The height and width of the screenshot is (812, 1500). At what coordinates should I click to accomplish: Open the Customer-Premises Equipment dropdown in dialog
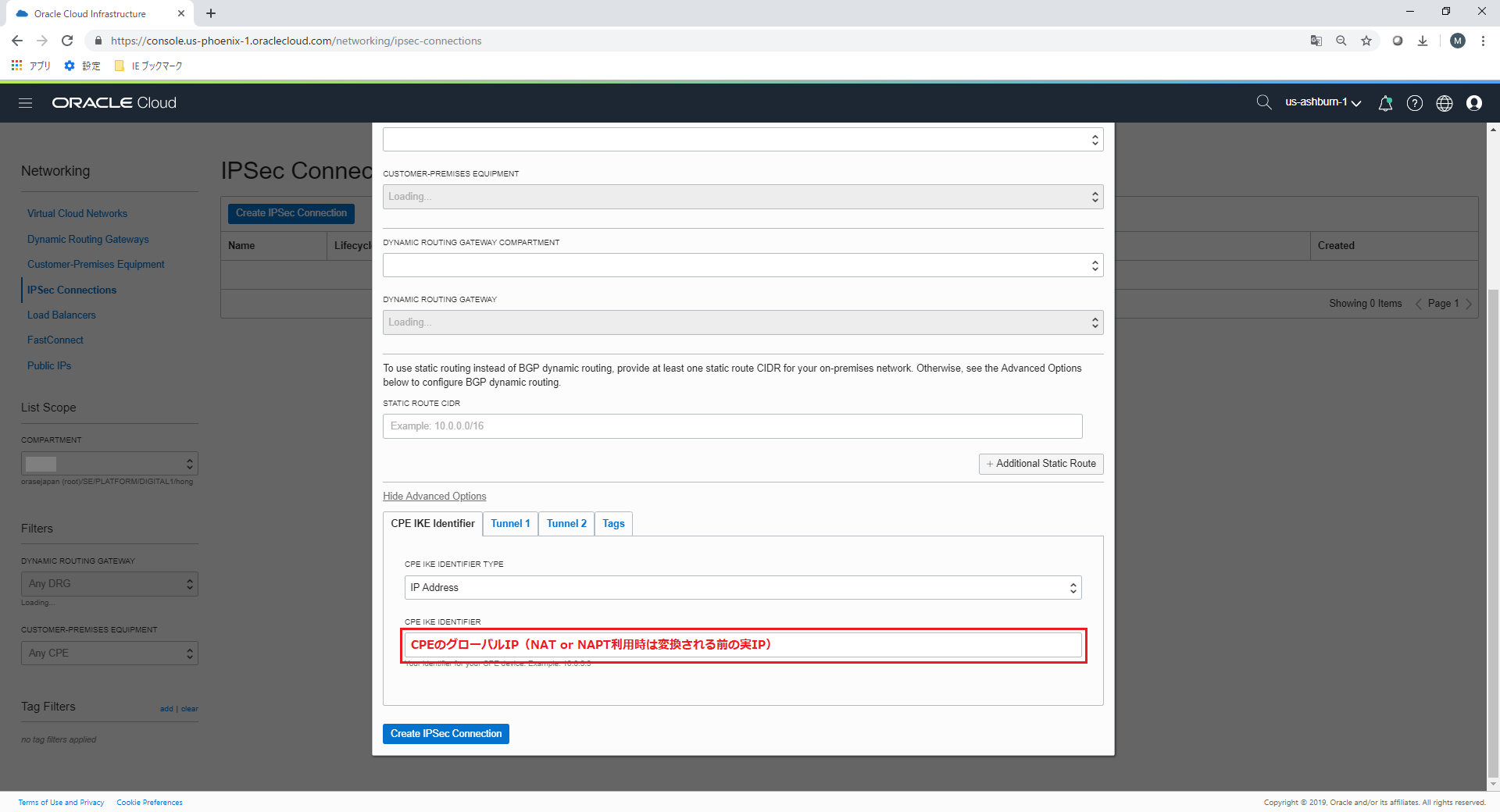point(743,197)
